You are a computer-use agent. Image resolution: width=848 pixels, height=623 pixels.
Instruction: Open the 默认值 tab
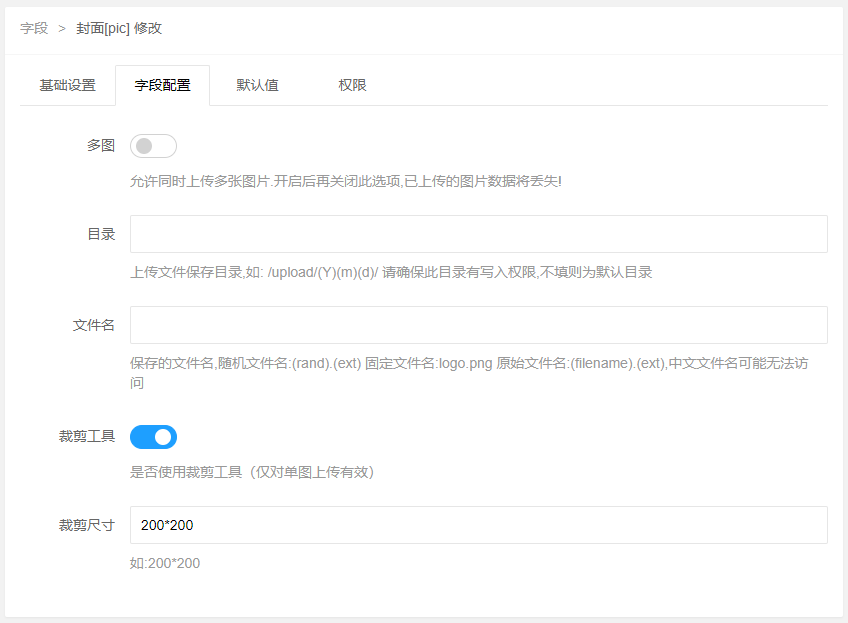257,85
